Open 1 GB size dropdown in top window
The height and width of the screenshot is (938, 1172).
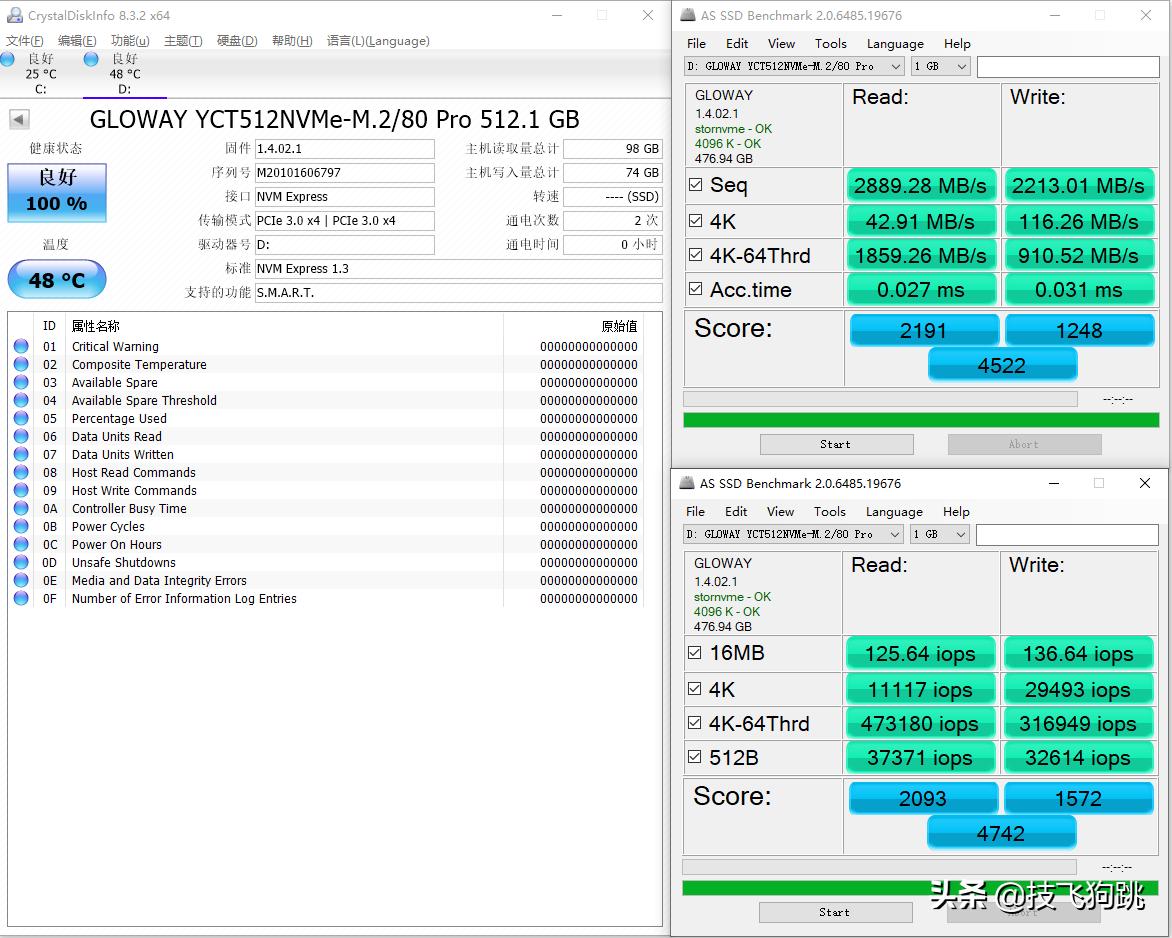940,66
